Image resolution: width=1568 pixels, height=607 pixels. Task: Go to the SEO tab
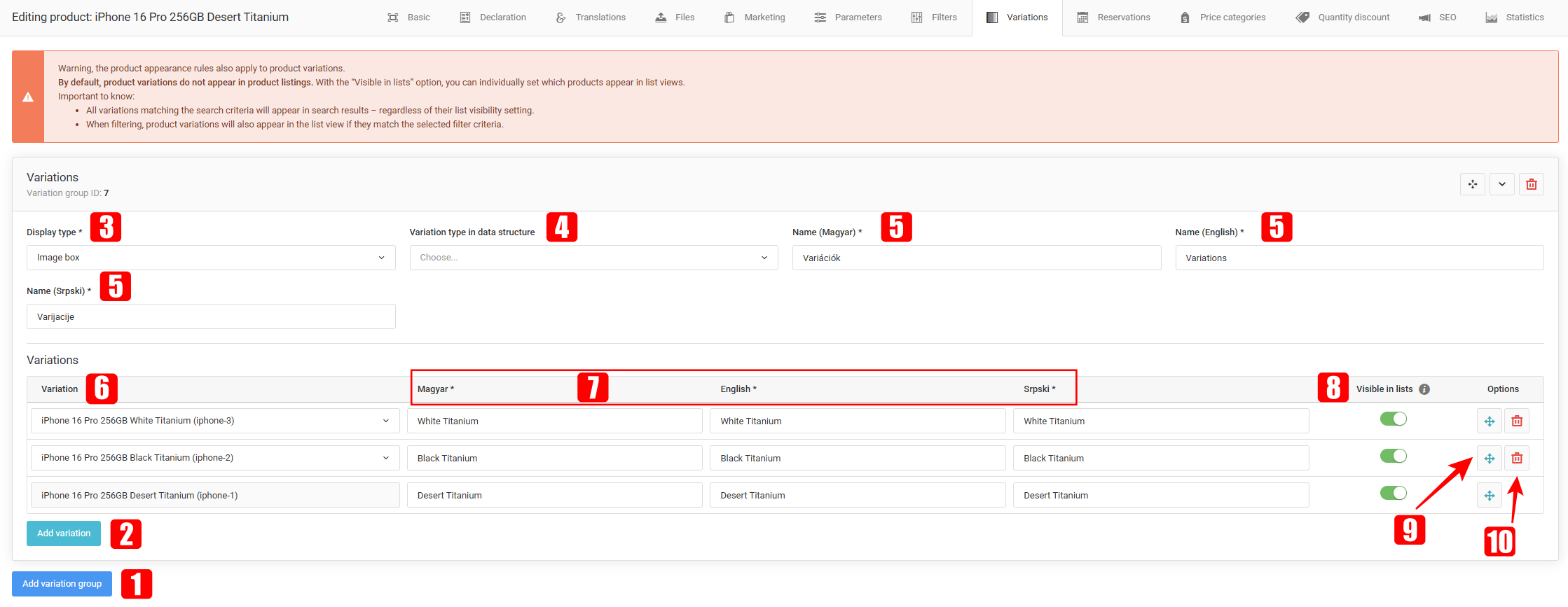tap(1437, 18)
